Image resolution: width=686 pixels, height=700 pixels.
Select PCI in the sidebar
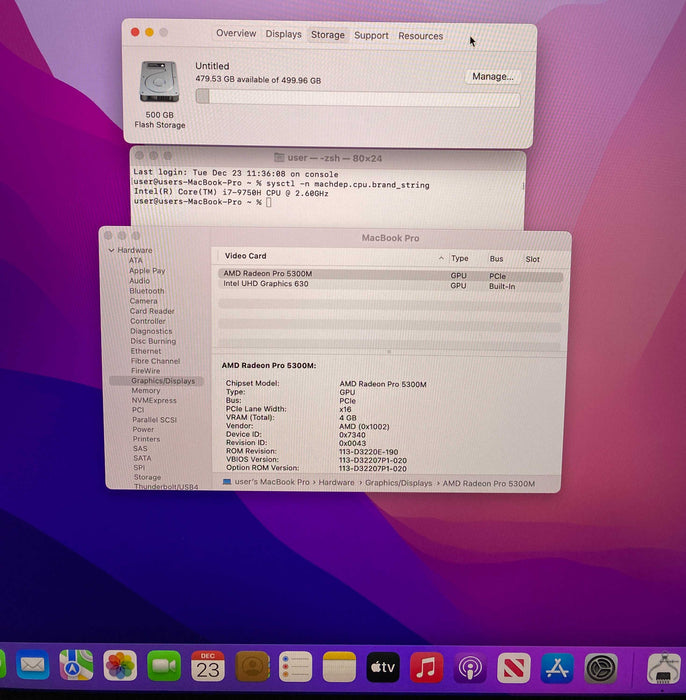point(138,410)
